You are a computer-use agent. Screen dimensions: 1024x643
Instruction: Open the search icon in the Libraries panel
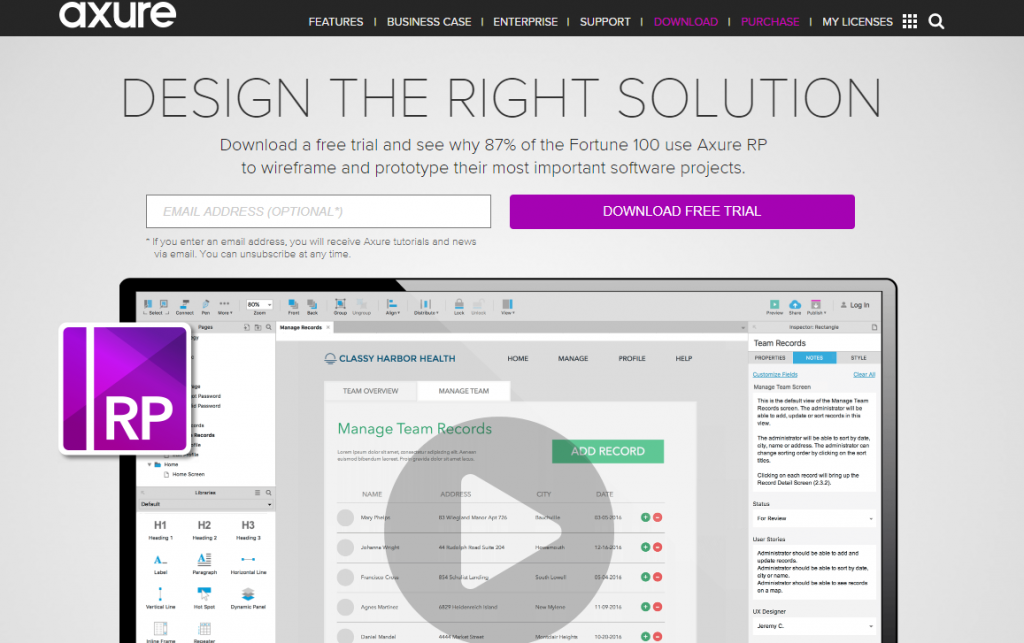click(269, 492)
